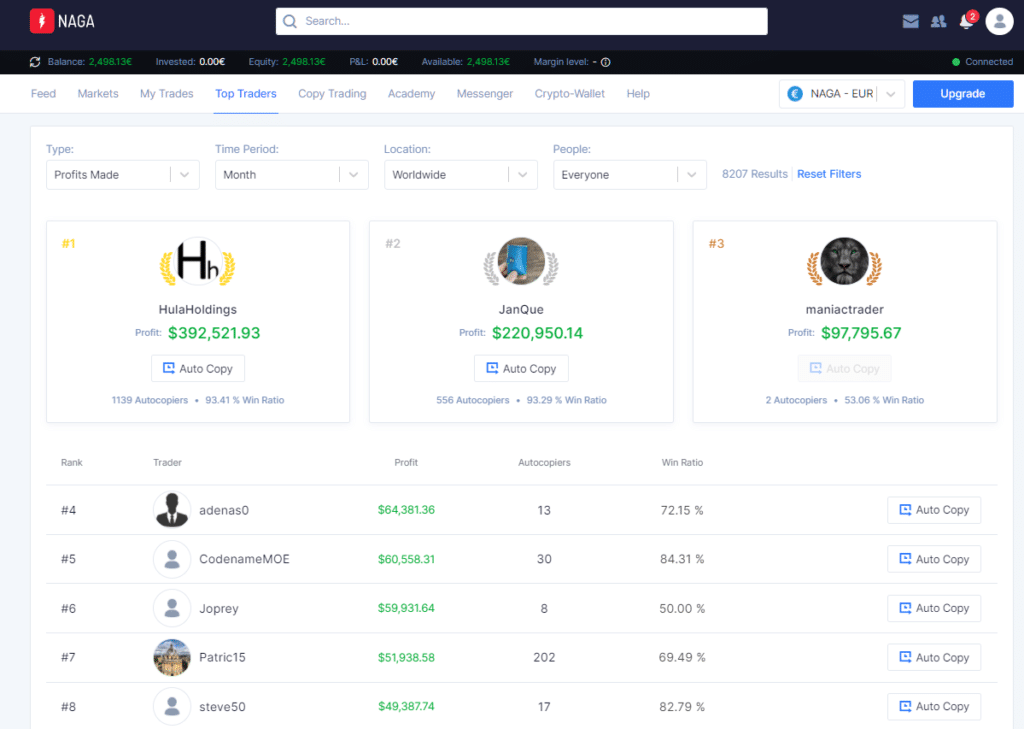Click the margin level info icon
The width and height of the screenshot is (1024, 729).
pyautogui.click(x=605, y=62)
